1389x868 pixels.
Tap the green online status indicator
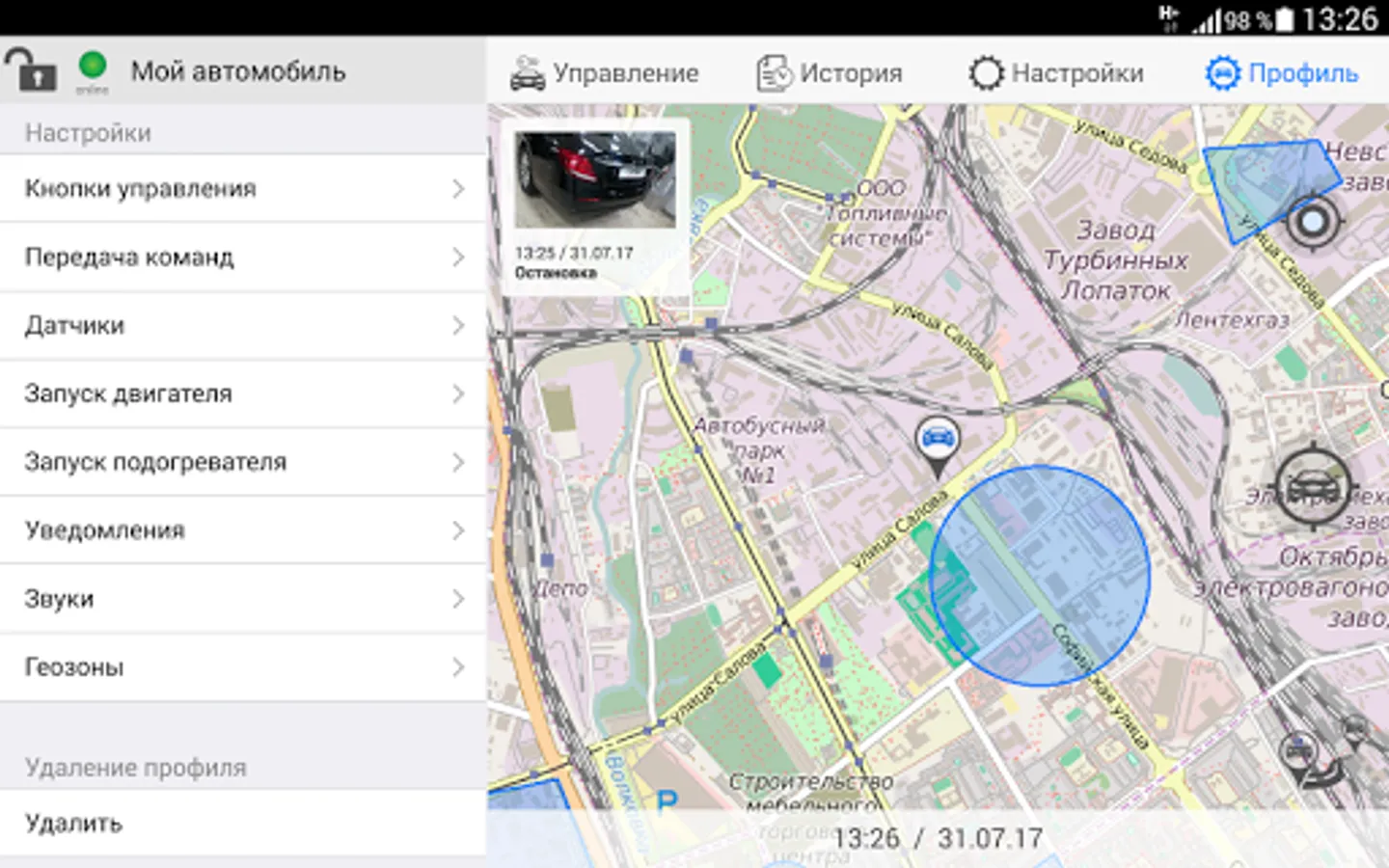[93, 66]
